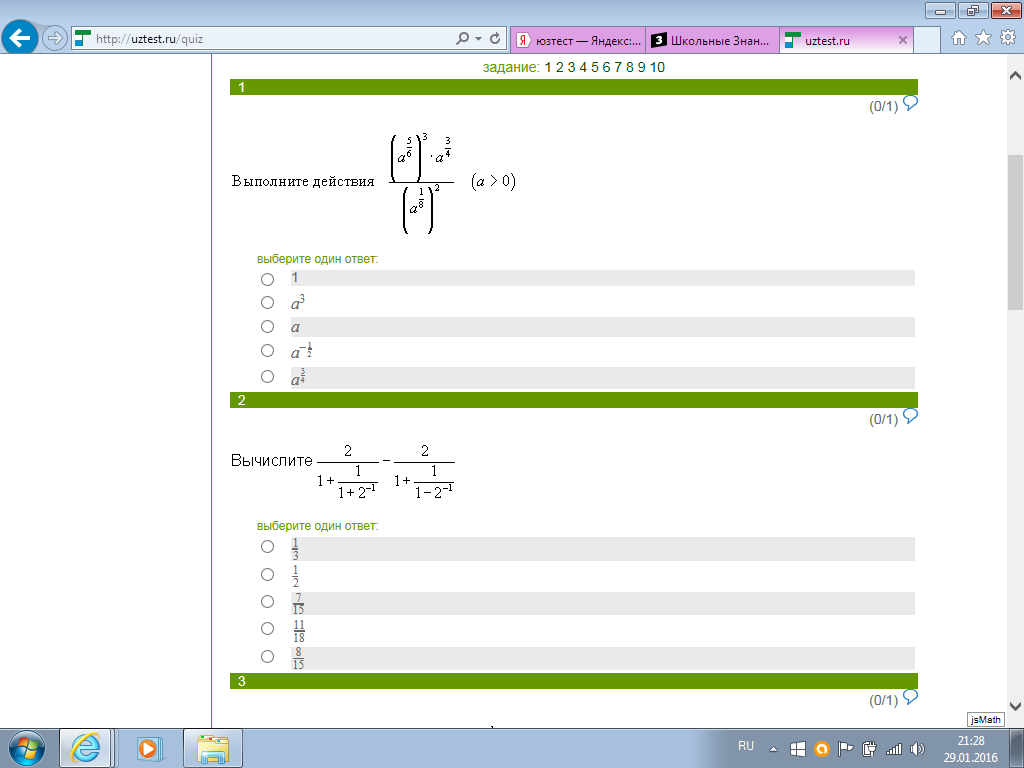Open the browser Tools gear icon

(x=1007, y=39)
